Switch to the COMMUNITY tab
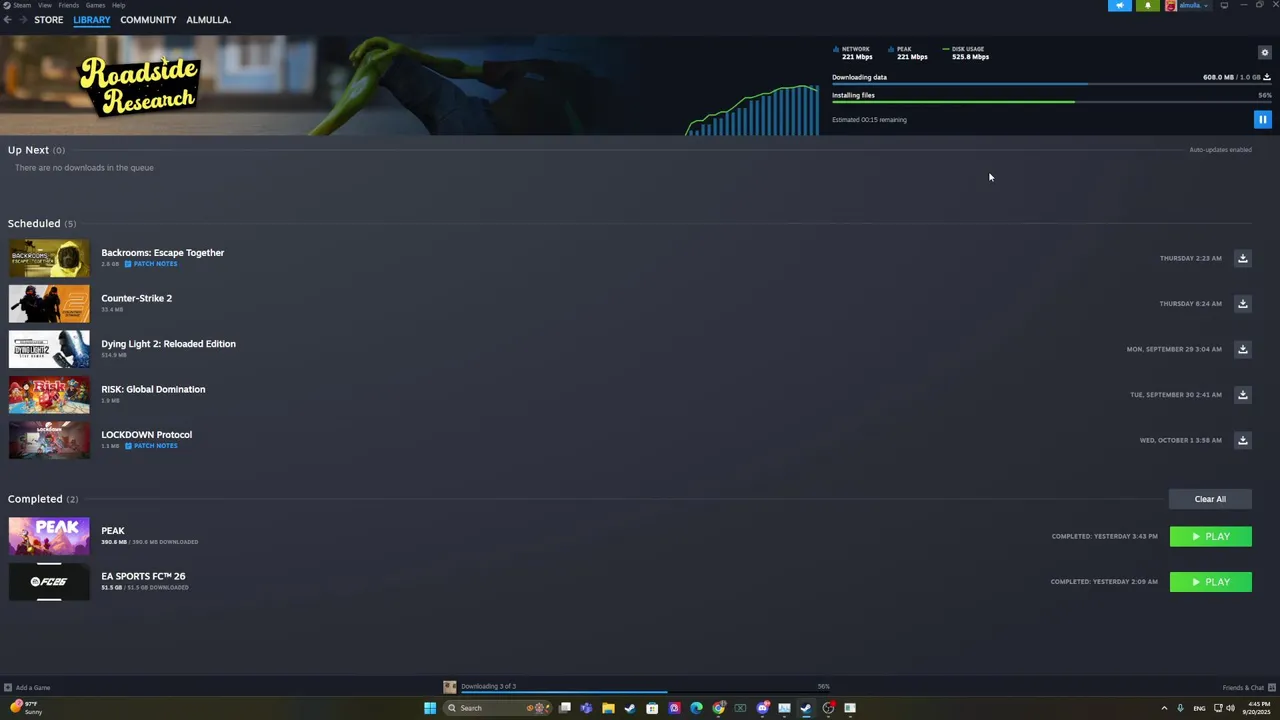 pos(148,20)
